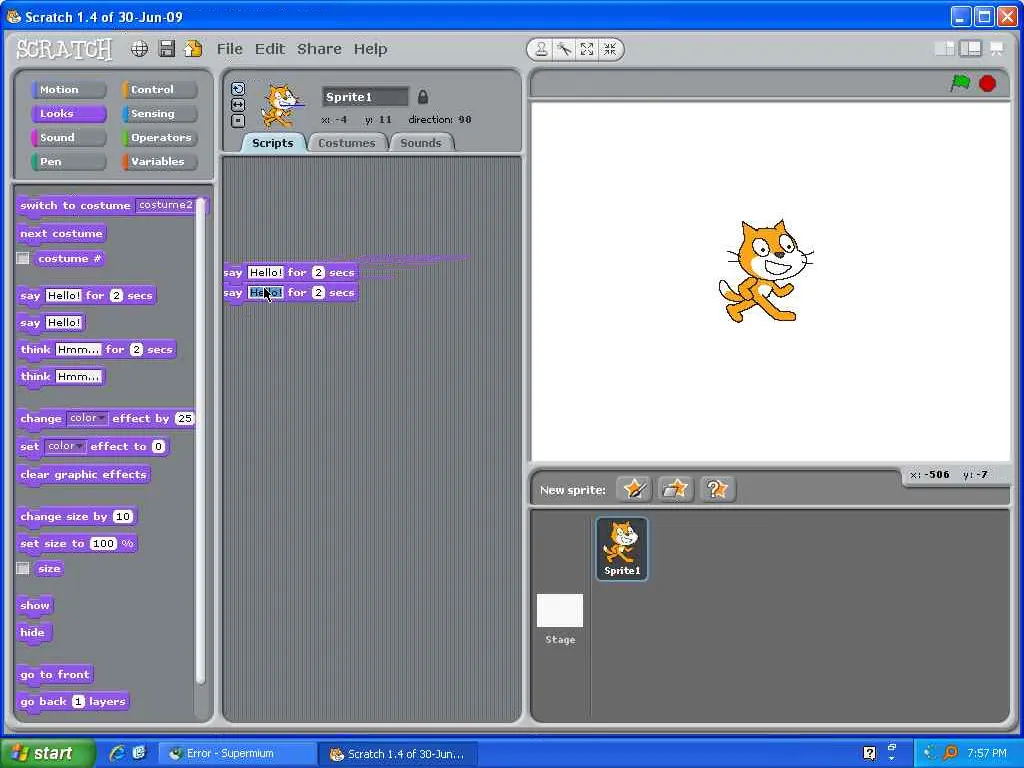Enter presentation mode

point(997,48)
